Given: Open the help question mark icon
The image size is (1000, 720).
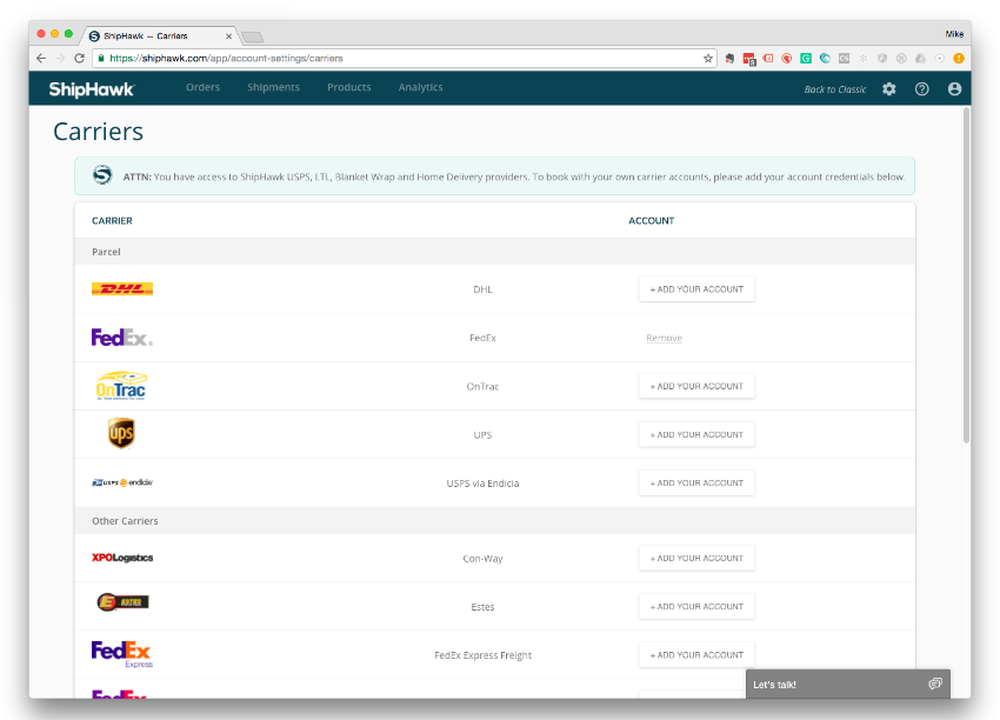Looking at the screenshot, I should (x=922, y=89).
